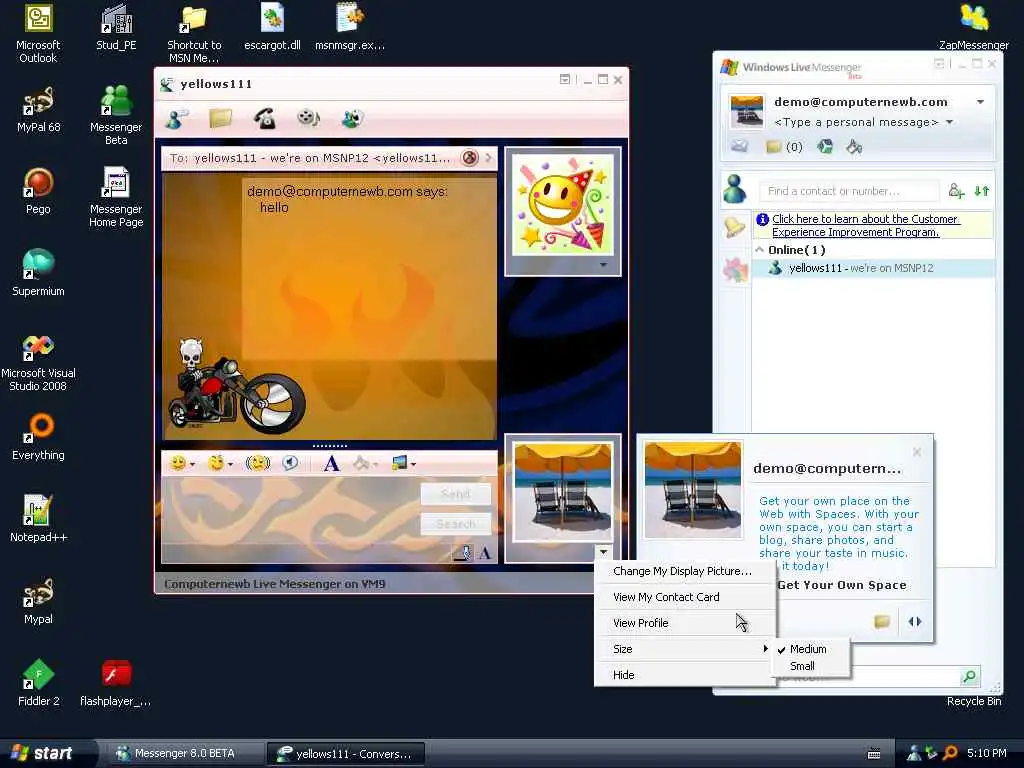Open the video call film reel icon
The image size is (1024, 768).
[308, 118]
